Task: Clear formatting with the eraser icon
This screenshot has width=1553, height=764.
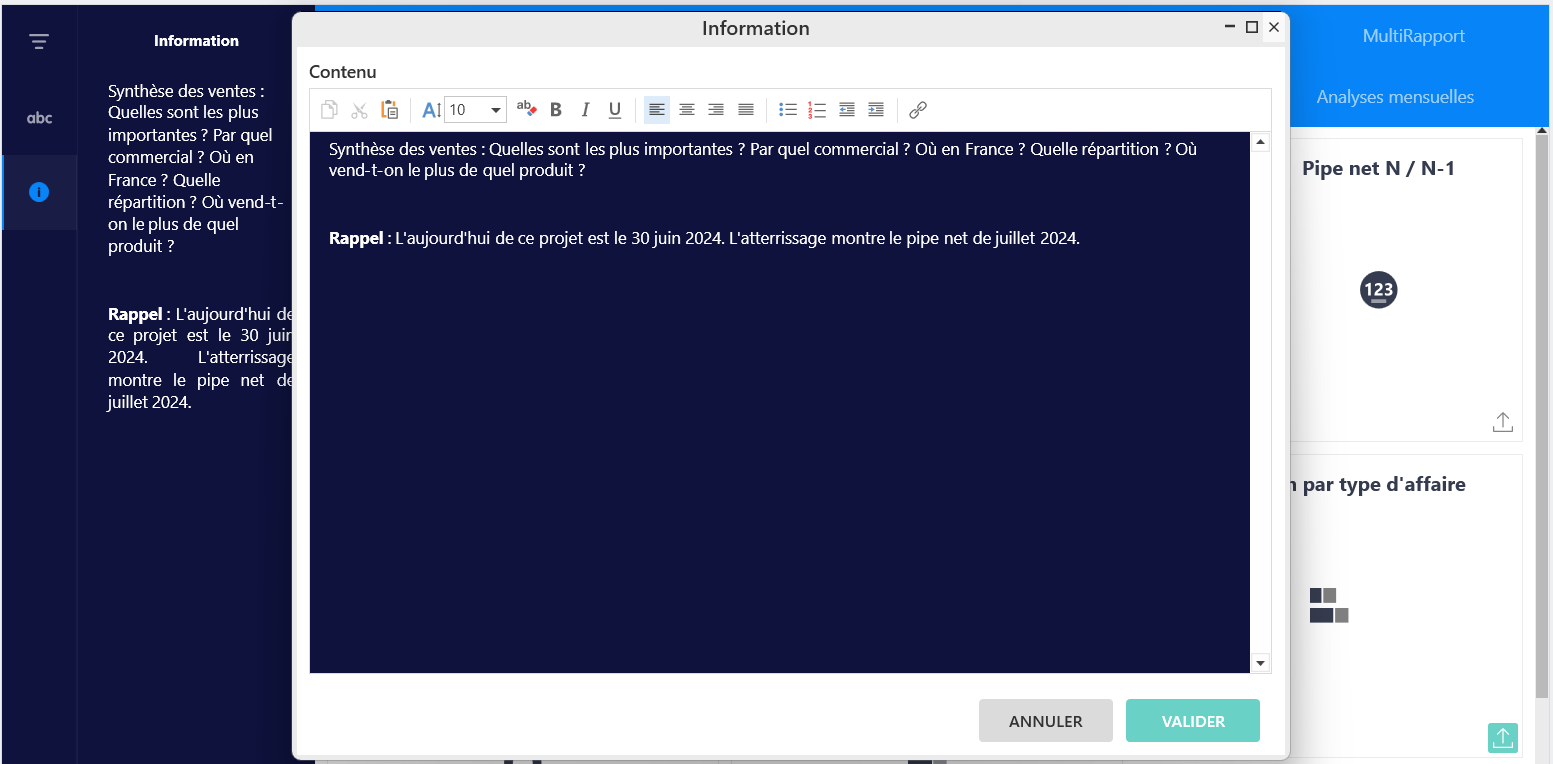Action: pos(526,110)
